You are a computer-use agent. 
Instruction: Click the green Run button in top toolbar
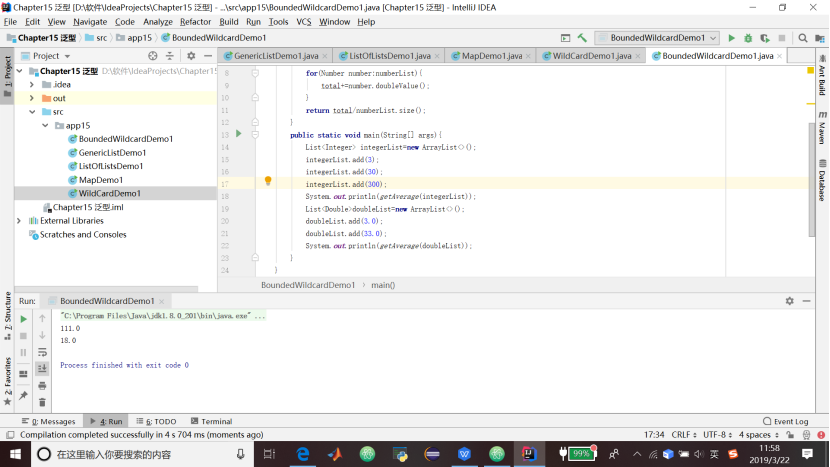click(732, 38)
